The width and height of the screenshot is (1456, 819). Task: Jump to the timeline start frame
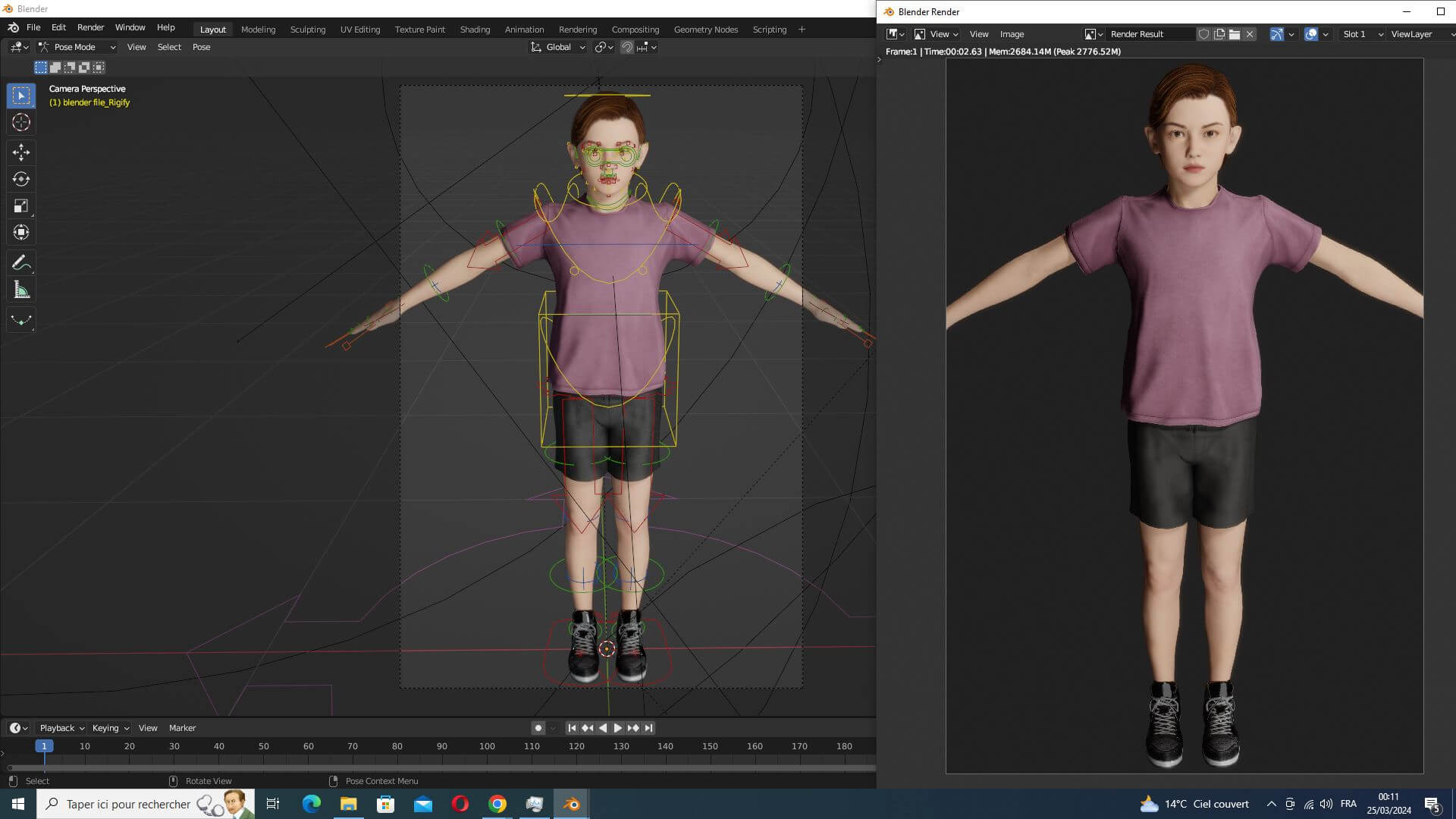point(572,728)
